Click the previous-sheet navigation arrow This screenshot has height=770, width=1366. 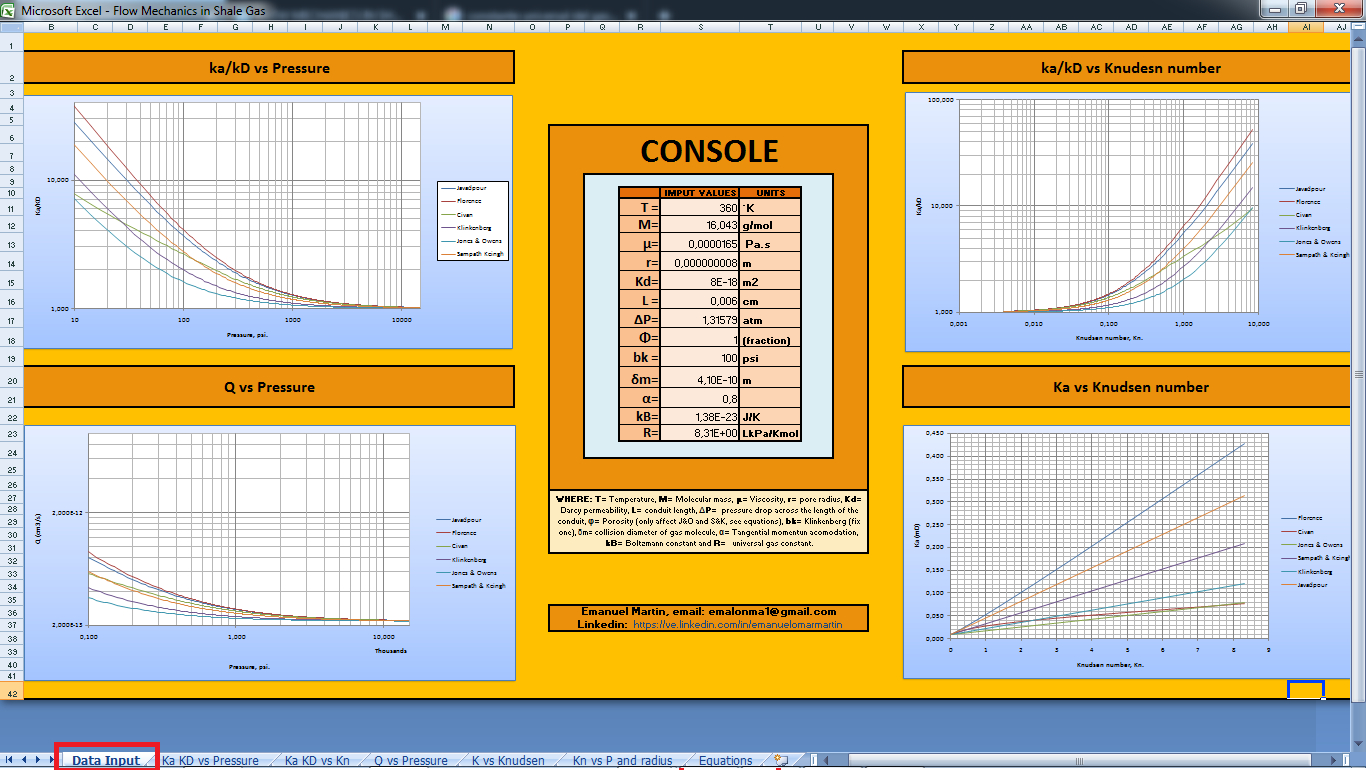pyautogui.click(x=24, y=760)
